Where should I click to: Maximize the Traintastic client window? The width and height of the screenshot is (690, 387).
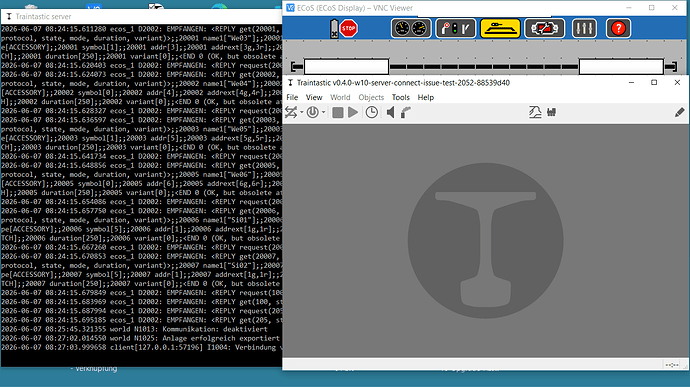pos(654,83)
